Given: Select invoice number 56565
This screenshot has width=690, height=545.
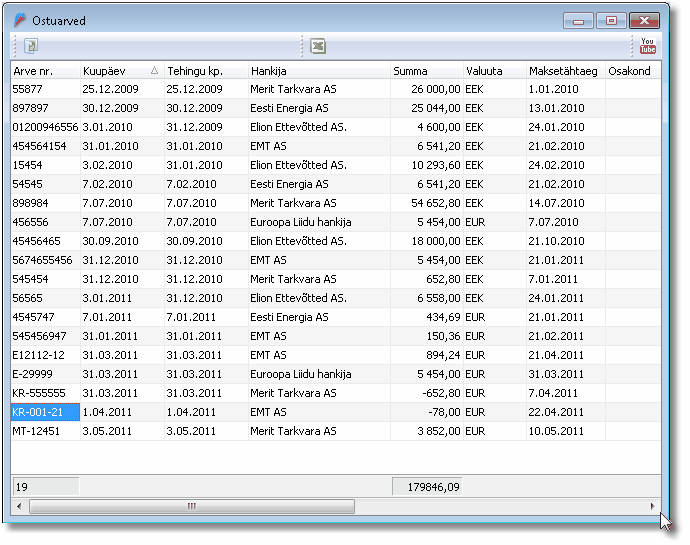Looking at the screenshot, I should click(x=45, y=298).
